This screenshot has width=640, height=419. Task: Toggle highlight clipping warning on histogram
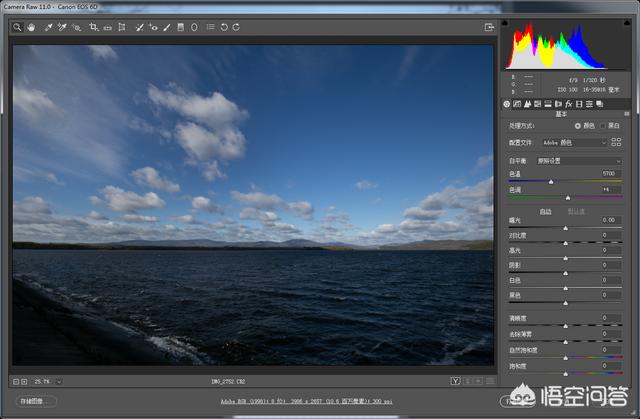point(627,23)
